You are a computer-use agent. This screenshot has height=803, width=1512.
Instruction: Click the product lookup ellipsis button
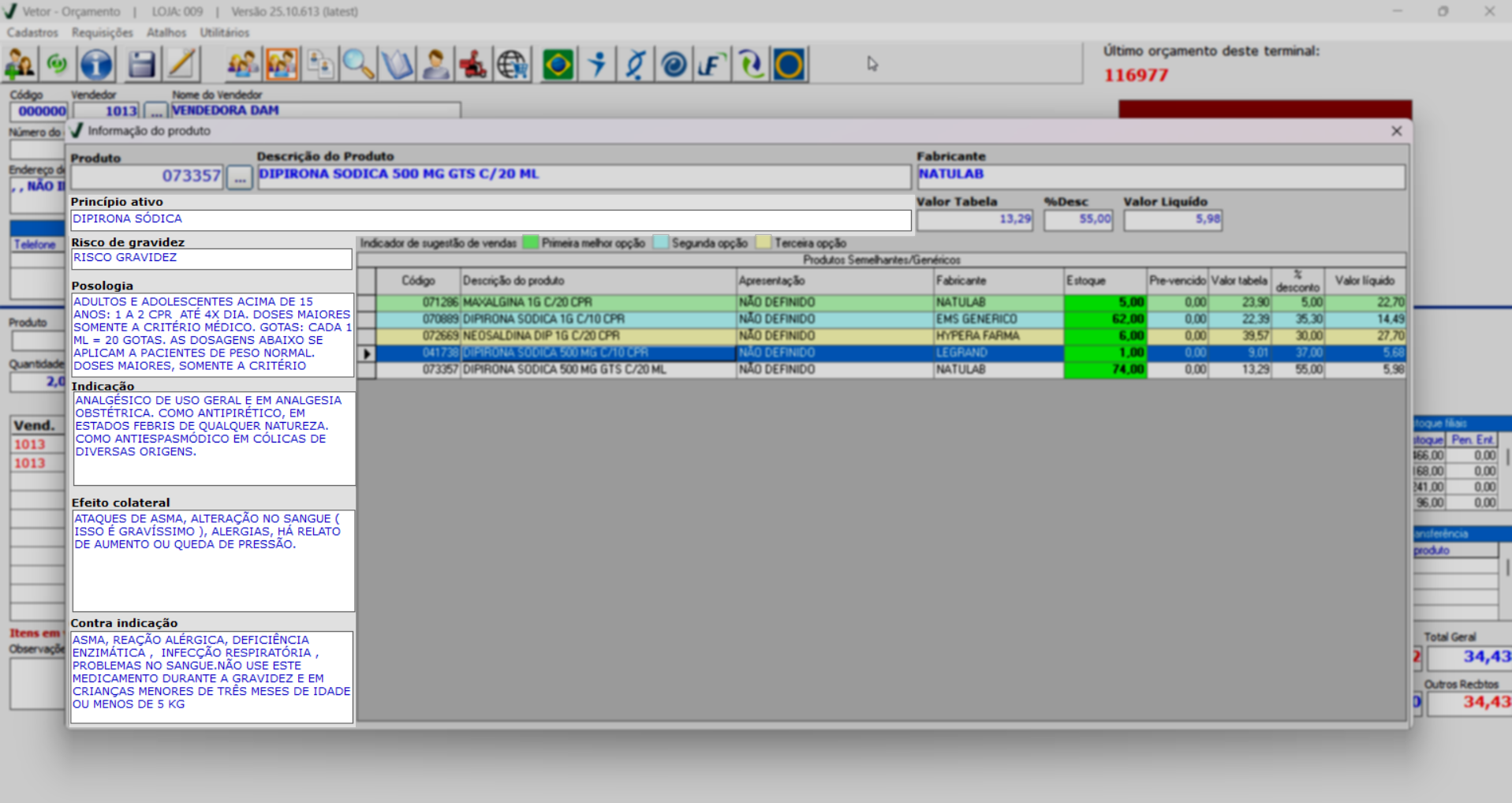(239, 177)
